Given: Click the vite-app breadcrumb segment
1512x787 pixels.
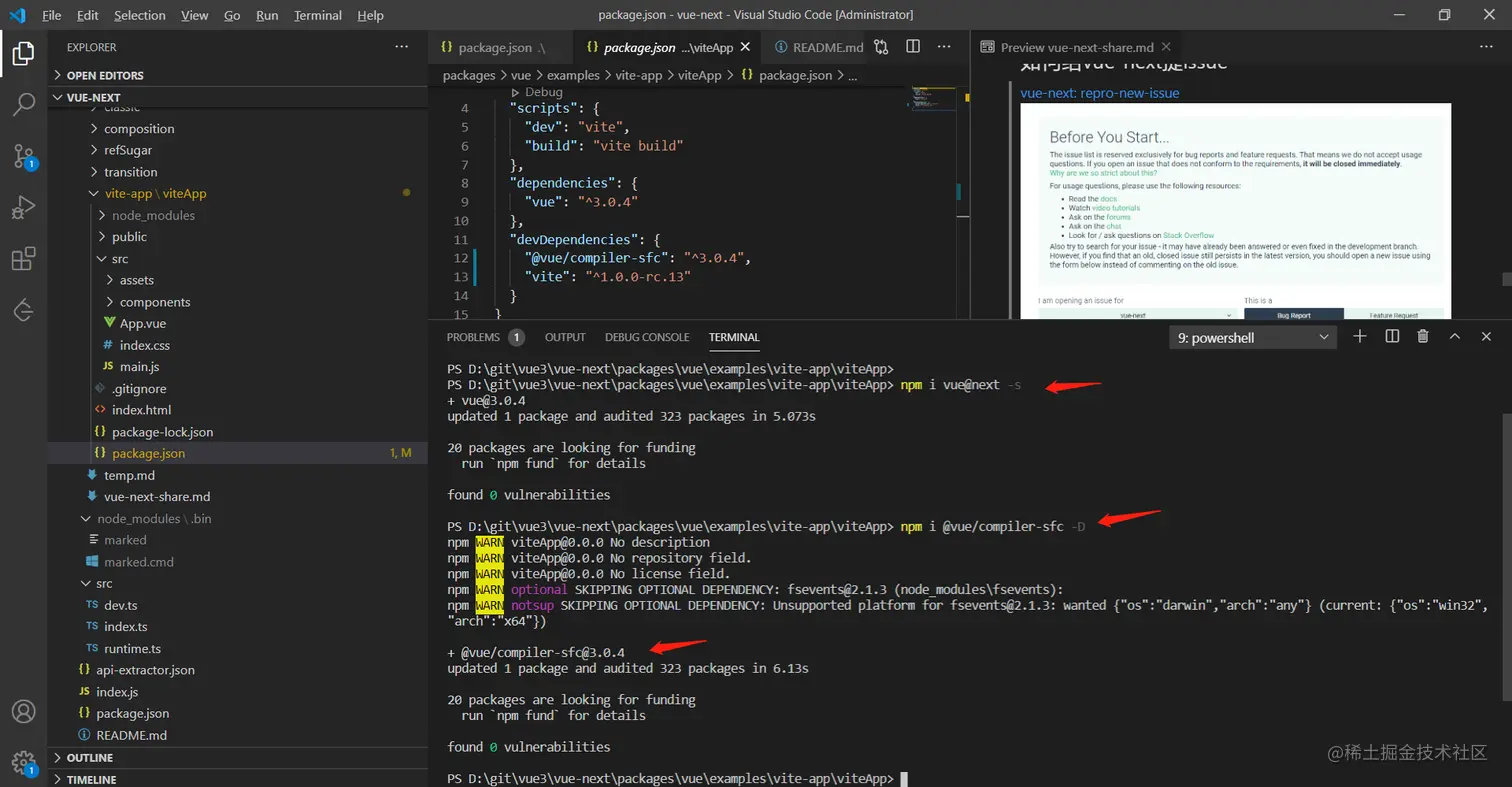Looking at the screenshot, I should pos(639,75).
